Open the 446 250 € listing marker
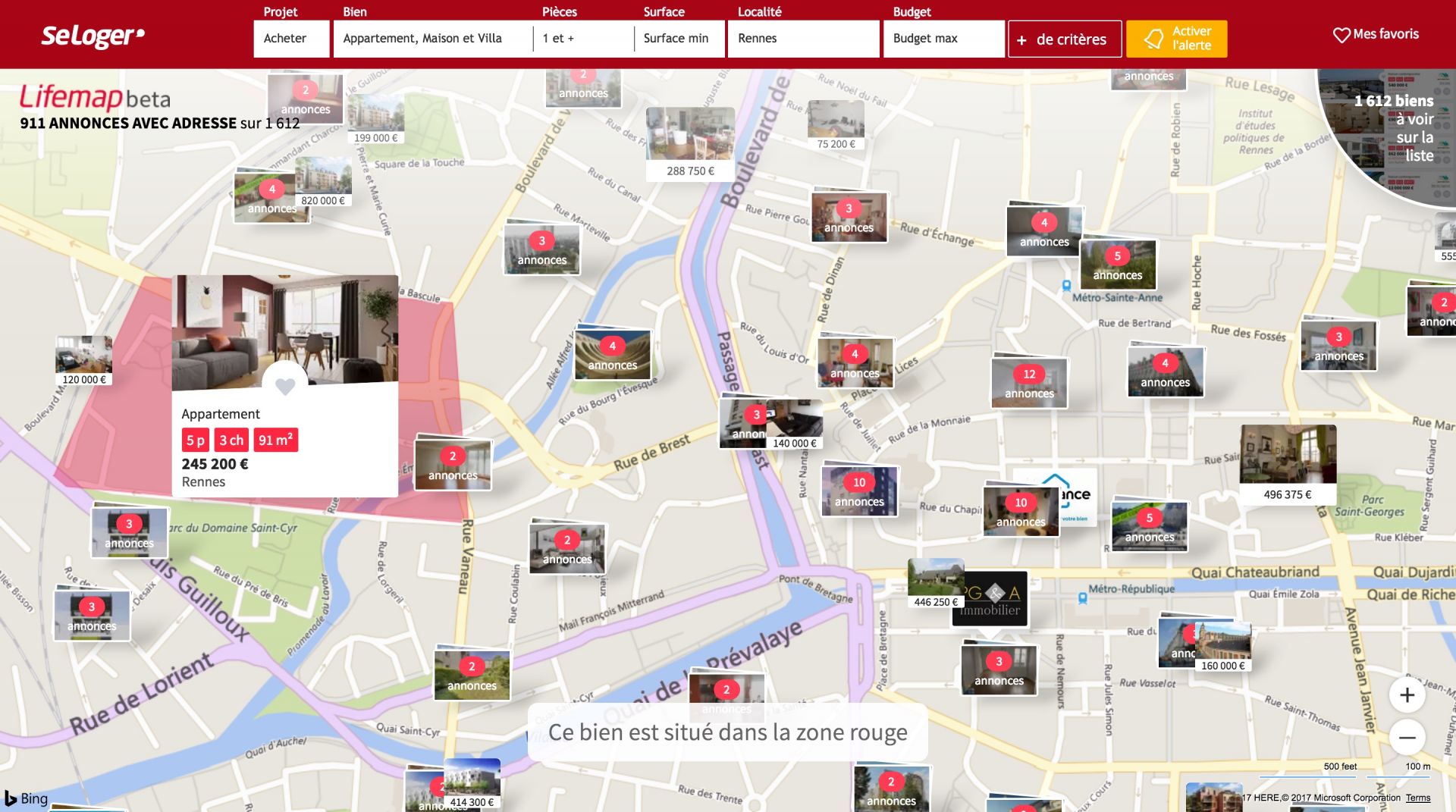 [936, 584]
